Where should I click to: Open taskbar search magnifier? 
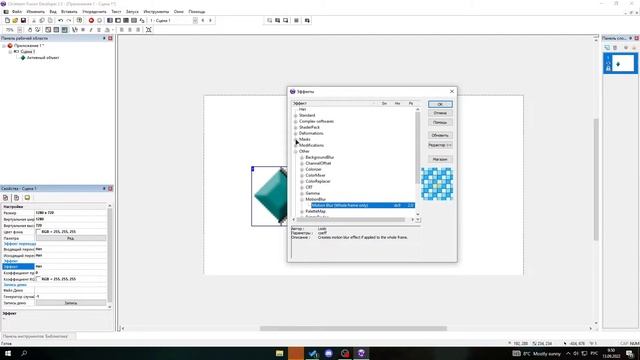tap(24, 353)
